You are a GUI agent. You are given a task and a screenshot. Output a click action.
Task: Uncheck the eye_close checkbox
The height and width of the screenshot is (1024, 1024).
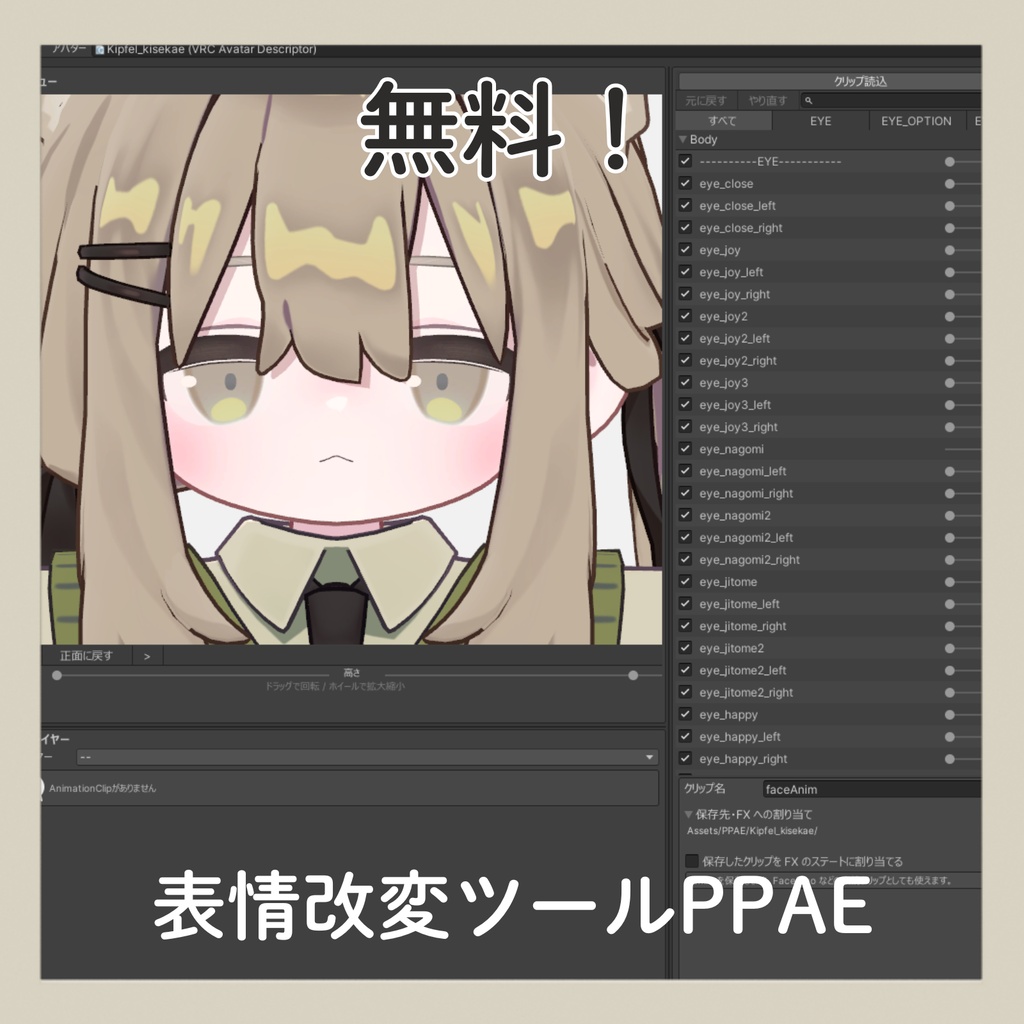(685, 184)
